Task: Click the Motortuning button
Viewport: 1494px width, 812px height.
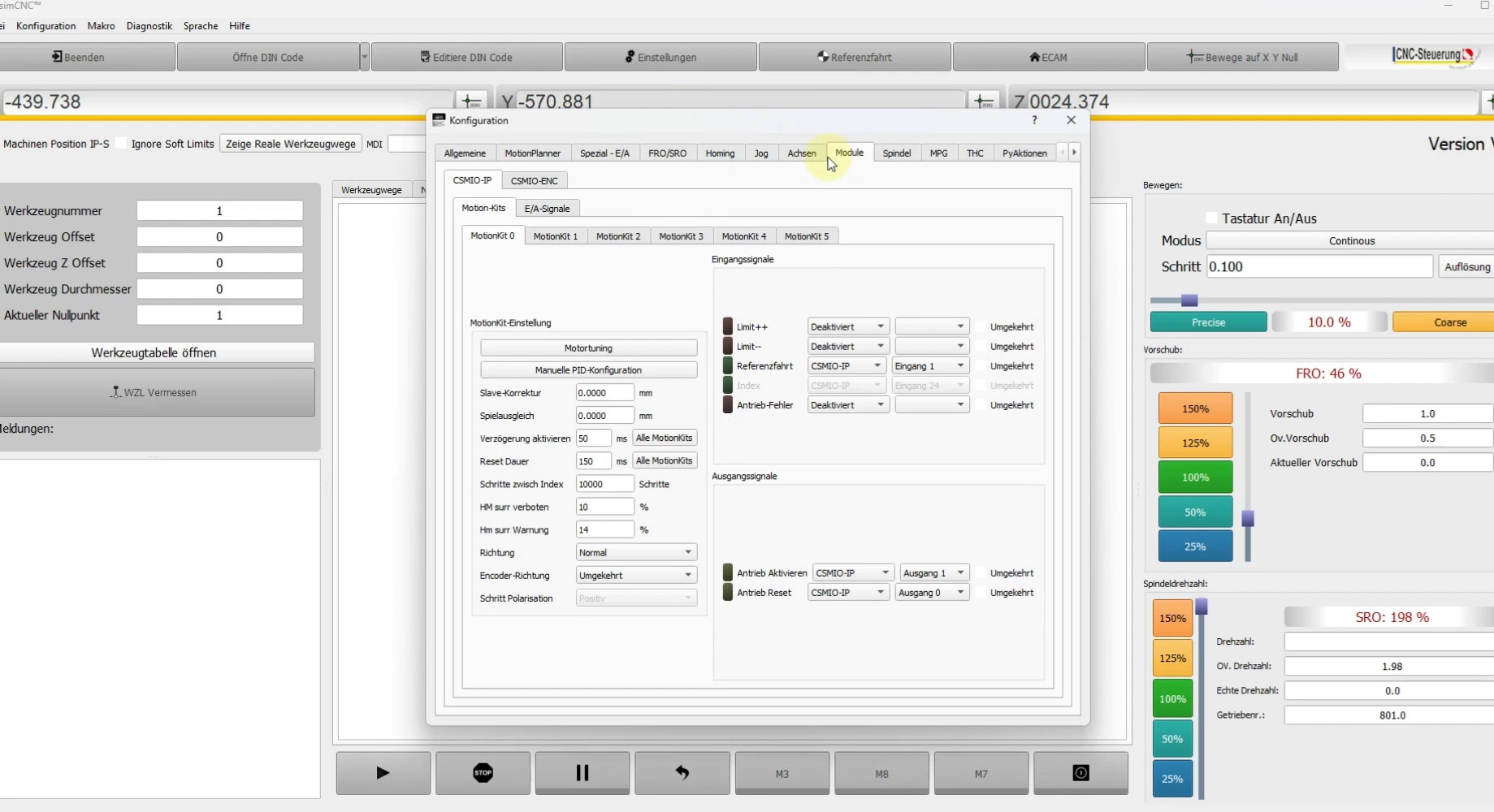Action: pos(588,348)
